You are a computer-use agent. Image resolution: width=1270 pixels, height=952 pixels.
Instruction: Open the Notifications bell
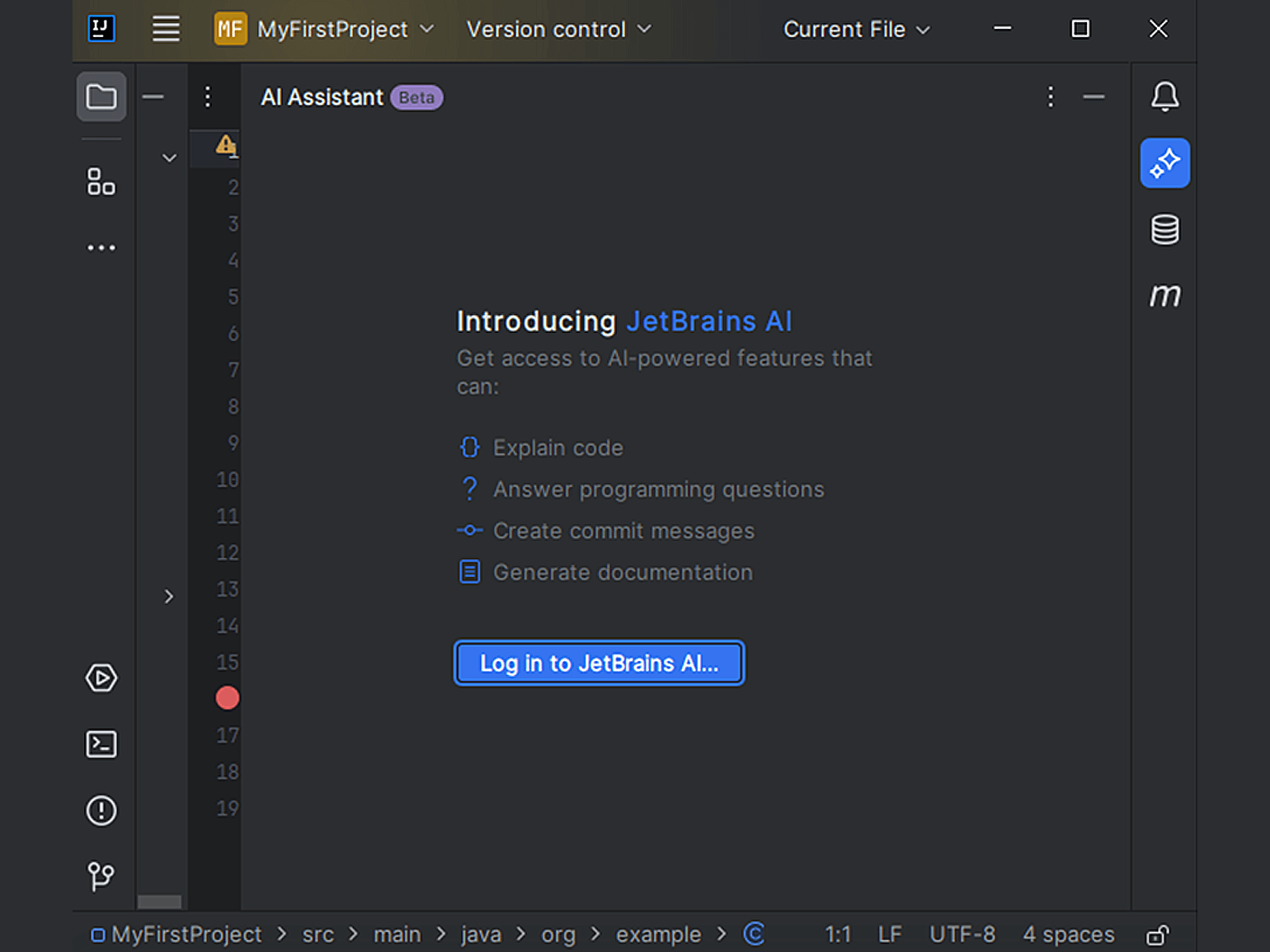pyautogui.click(x=1164, y=97)
